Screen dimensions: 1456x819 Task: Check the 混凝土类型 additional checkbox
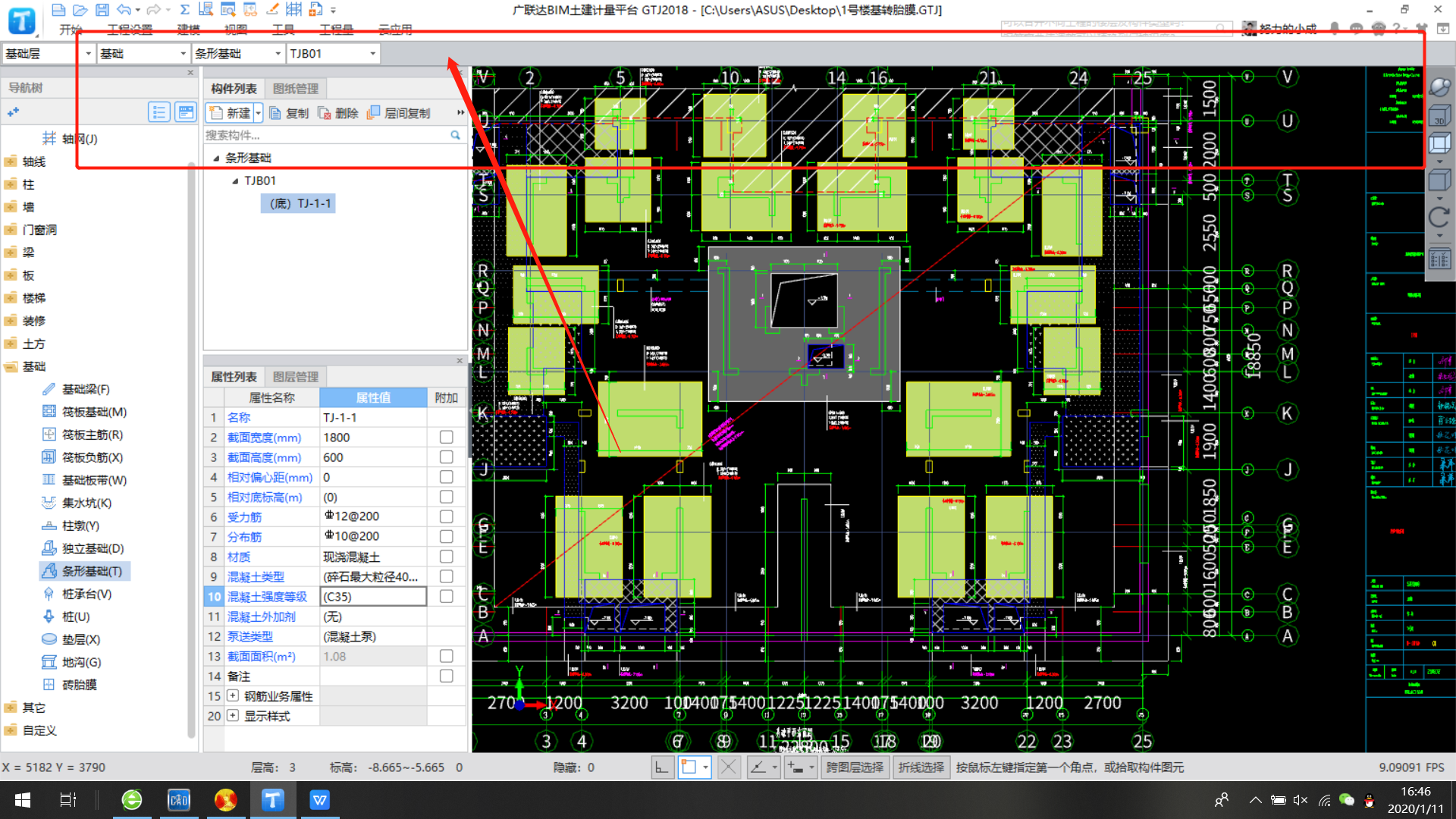(447, 576)
